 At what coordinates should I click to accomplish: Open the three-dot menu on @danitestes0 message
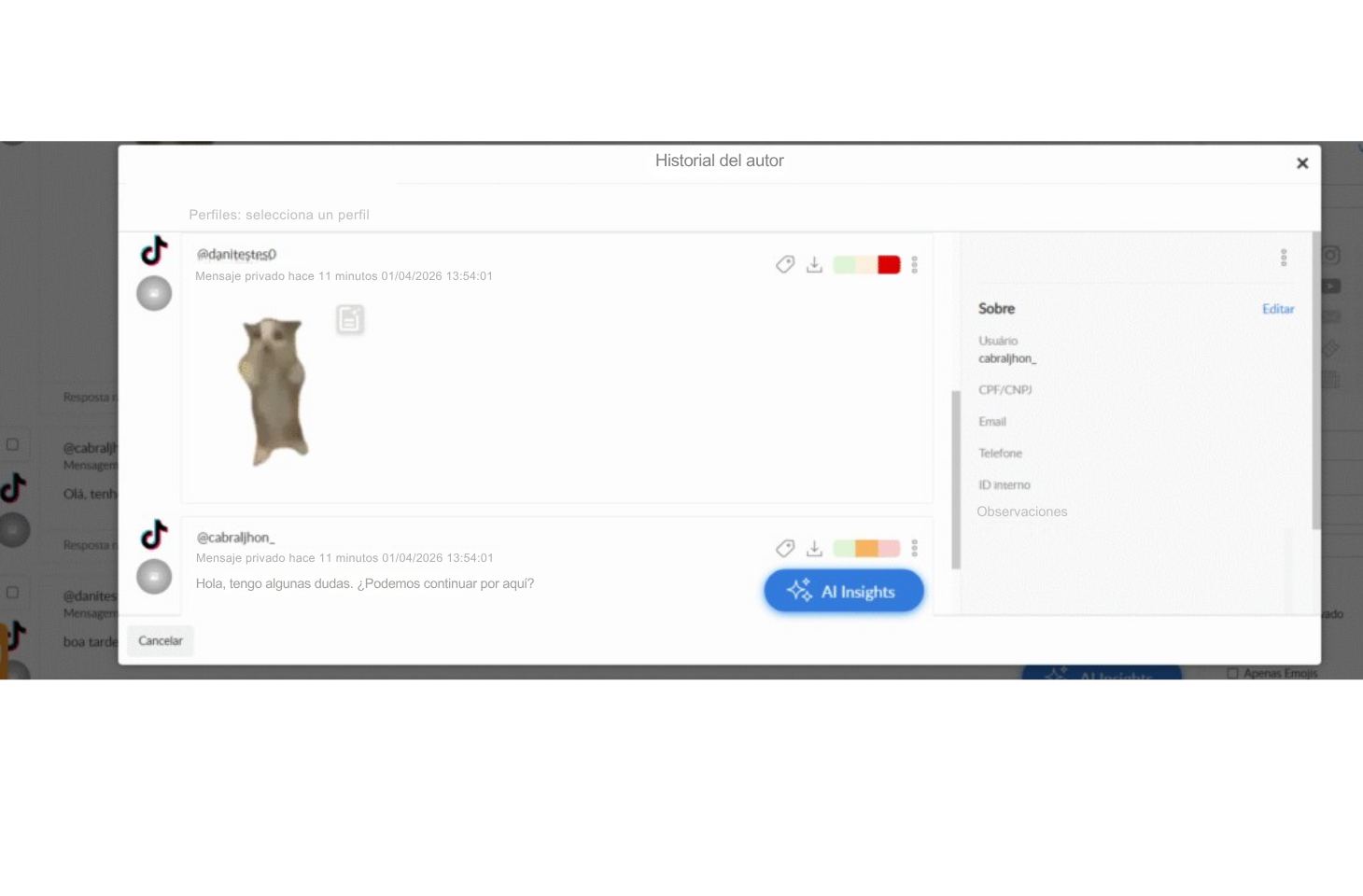tap(915, 265)
